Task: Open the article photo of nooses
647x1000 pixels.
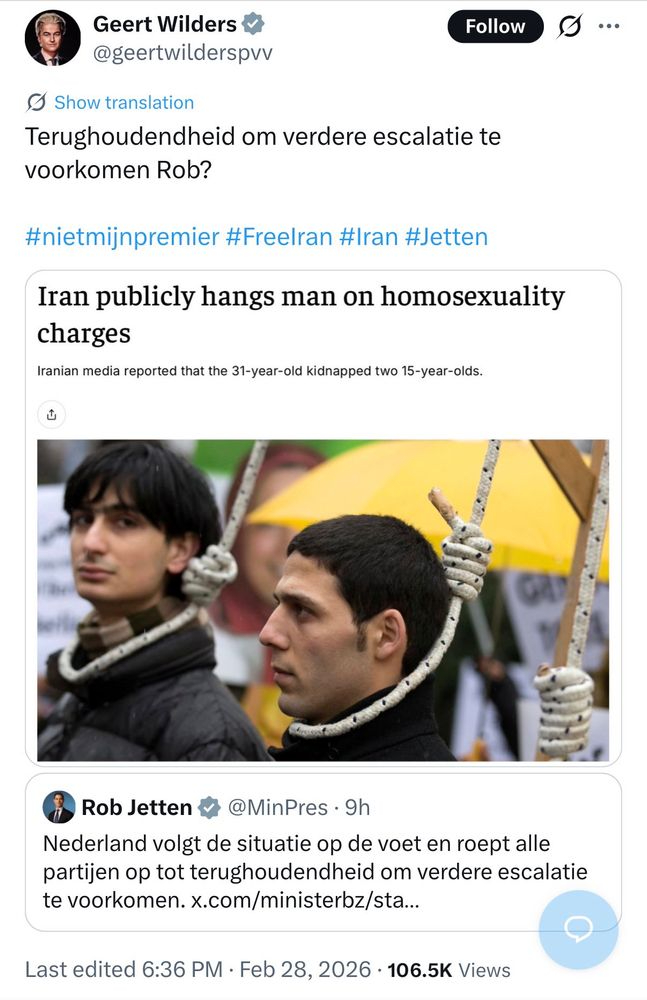Action: (x=323, y=600)
